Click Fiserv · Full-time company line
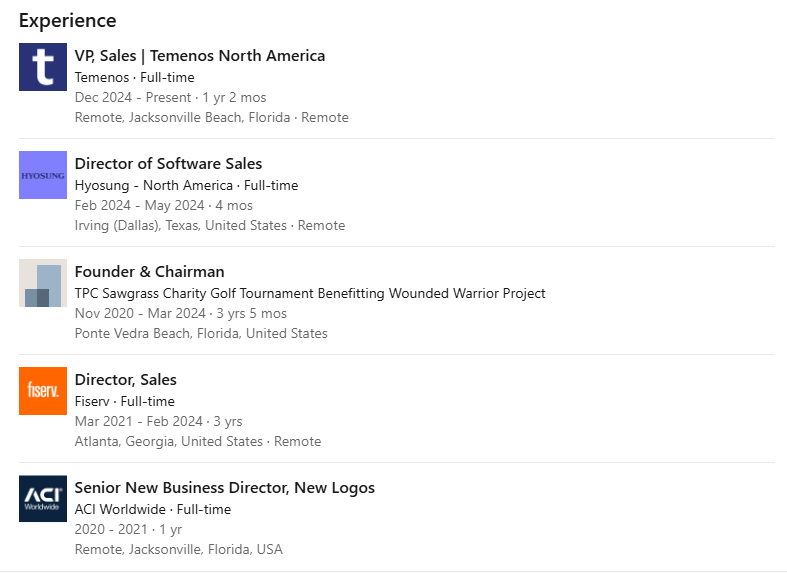 pos(125,401)
